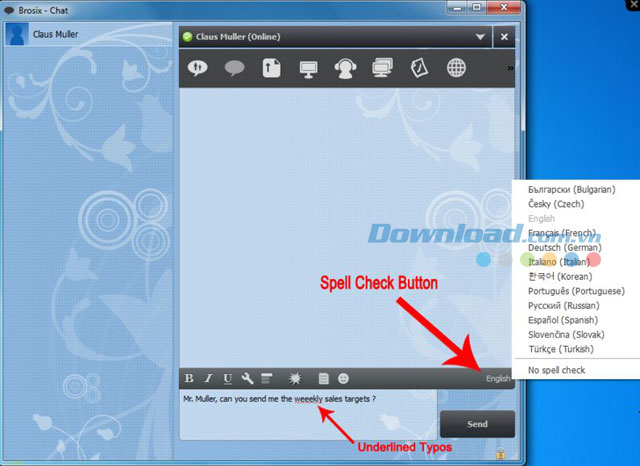The height and width of the screenshot is (466, 640).
Task: Close the Claus Muller chat tab
Action: pos(504,37)
